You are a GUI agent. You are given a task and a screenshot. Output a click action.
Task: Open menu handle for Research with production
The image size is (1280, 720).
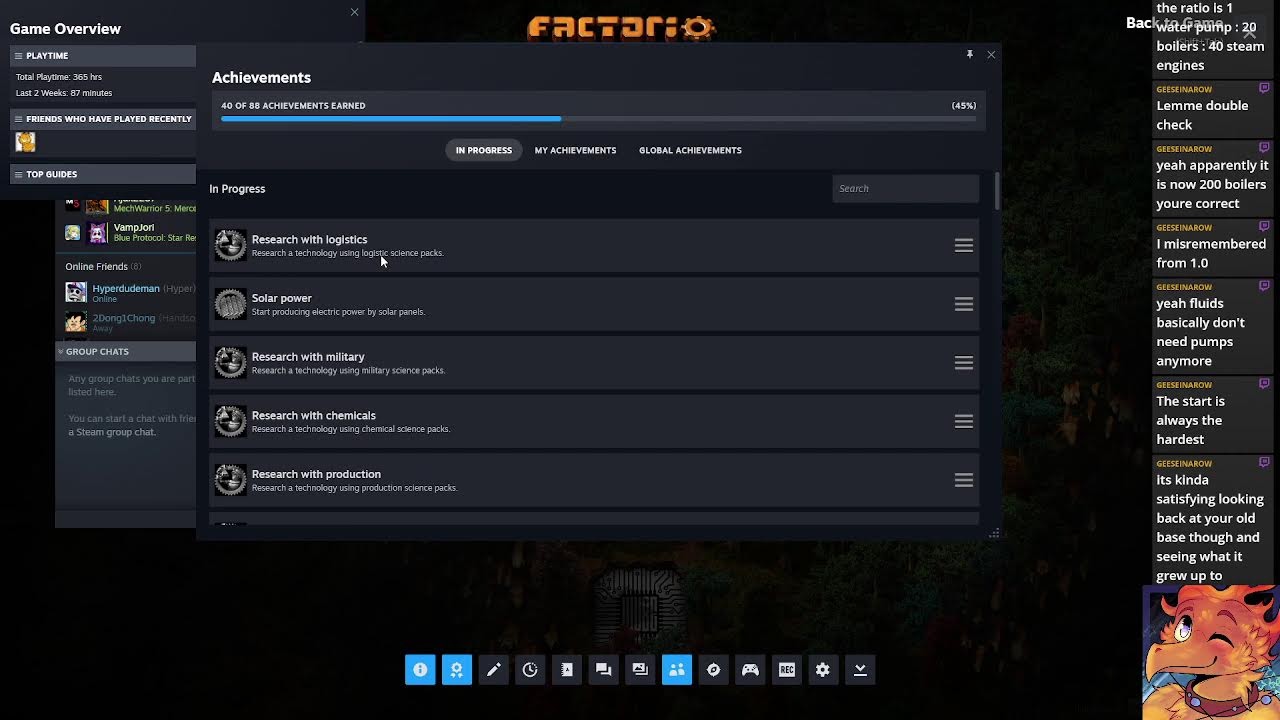click(964, 480)
